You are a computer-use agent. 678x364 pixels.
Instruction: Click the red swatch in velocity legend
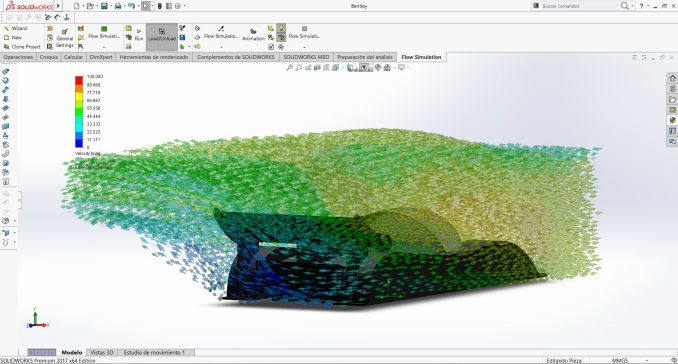click(79, 80)
